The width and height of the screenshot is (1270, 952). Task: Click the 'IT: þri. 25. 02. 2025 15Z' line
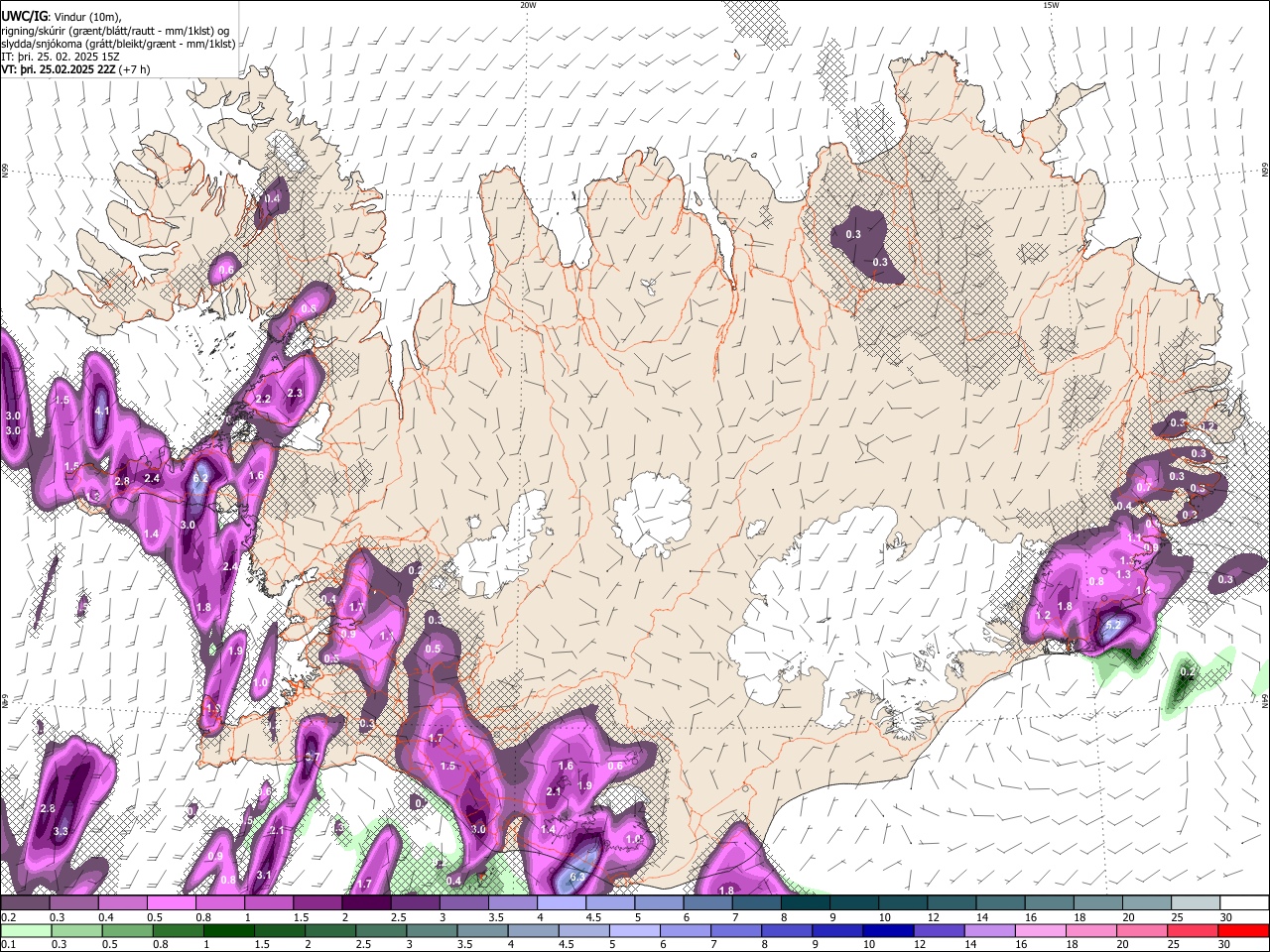pos(61,57)
